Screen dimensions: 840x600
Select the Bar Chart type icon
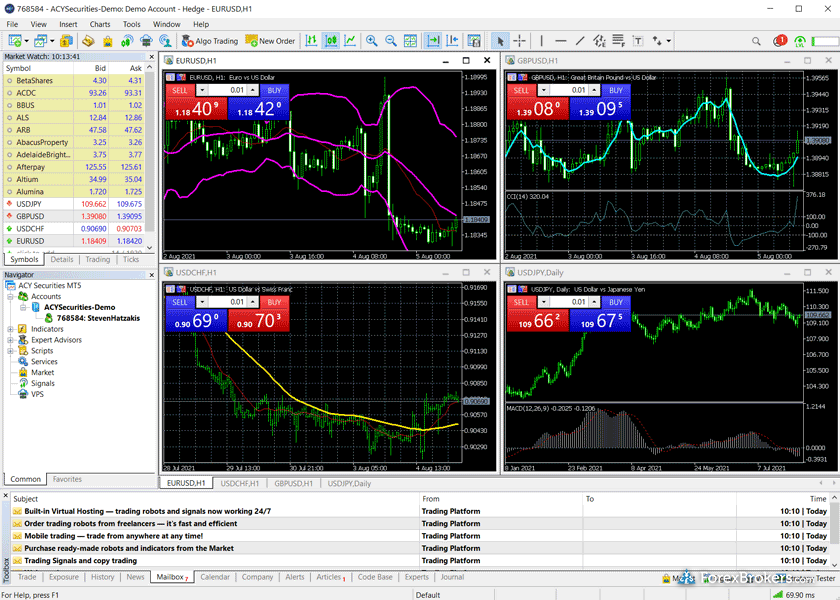point(311,41)
